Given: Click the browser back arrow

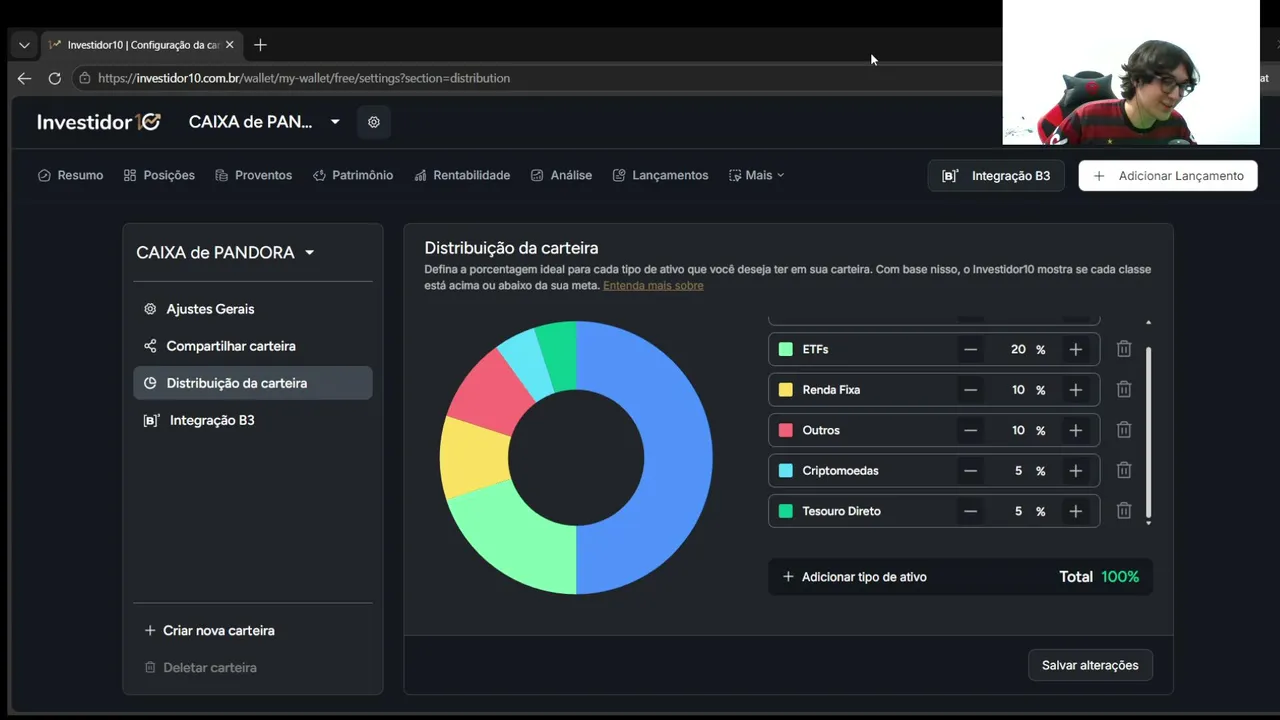Looking at the screenshot, I should click(24, 78).
